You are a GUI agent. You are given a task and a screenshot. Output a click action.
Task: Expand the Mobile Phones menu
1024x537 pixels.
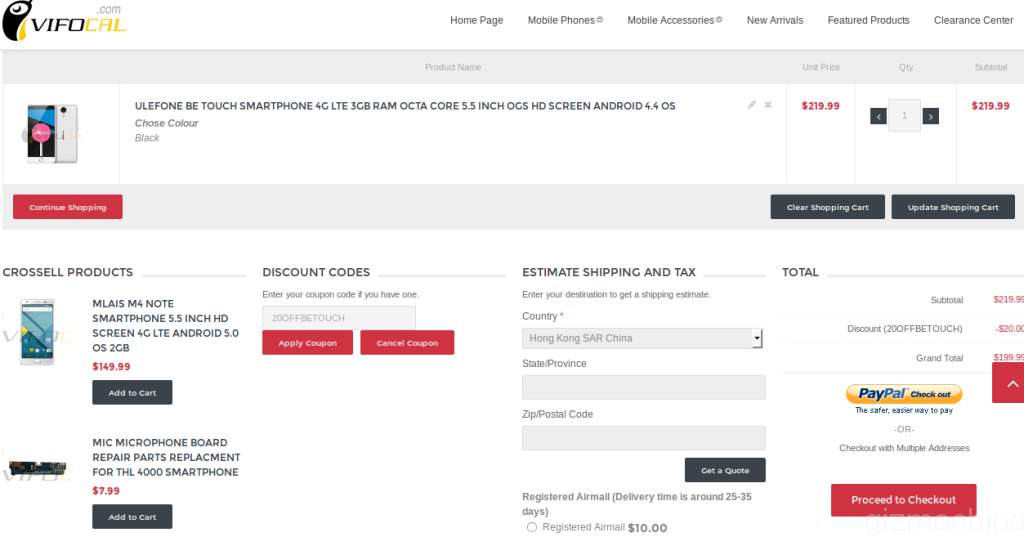[565, 20]
